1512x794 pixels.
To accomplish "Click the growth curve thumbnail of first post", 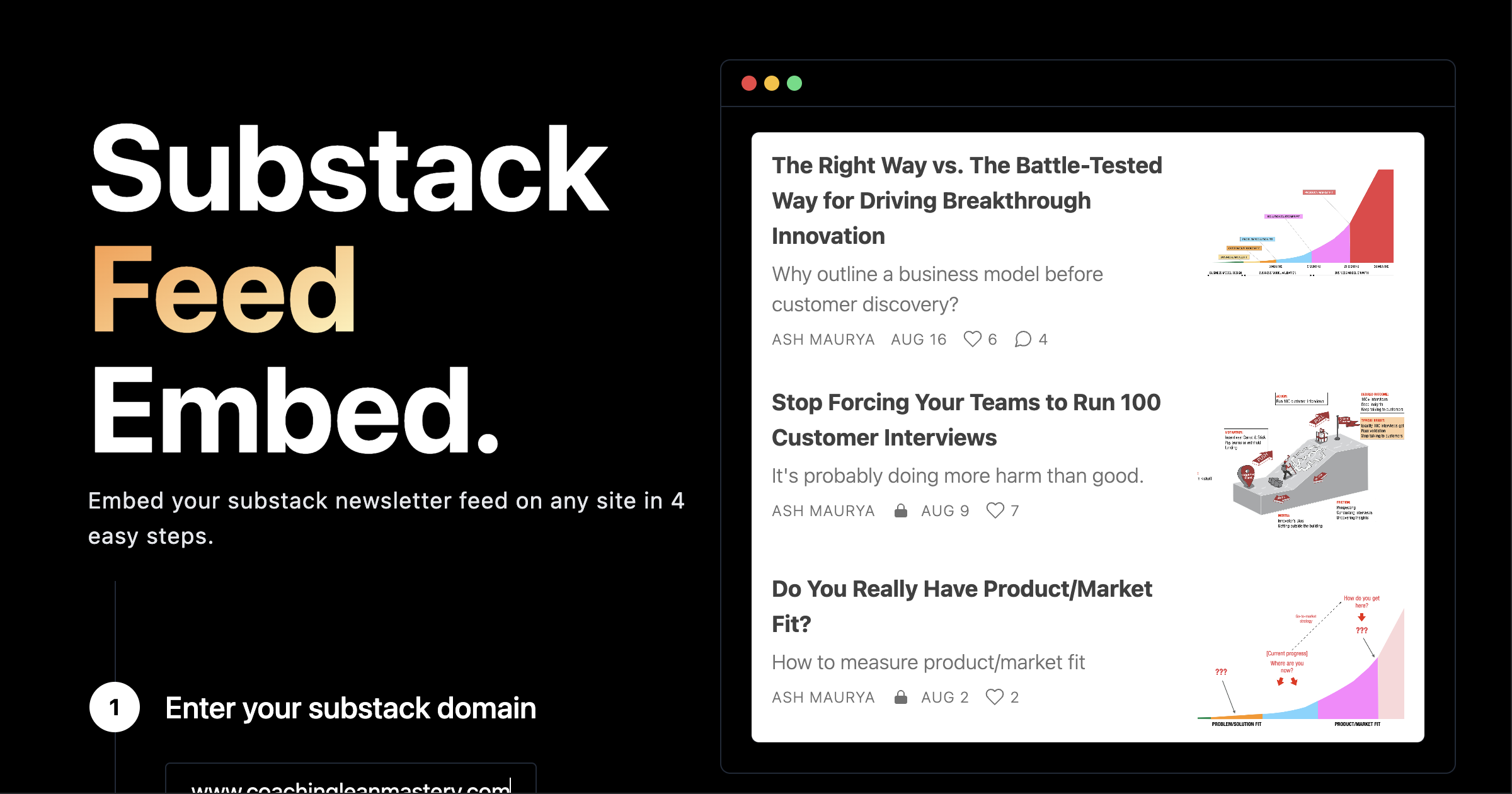I will 1301,223.
